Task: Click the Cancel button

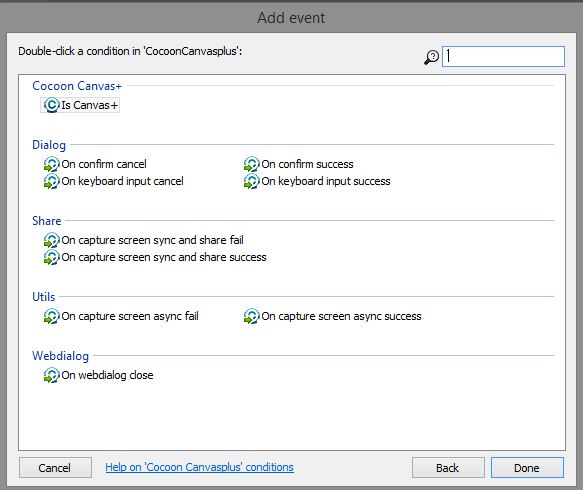Action: [x=55, y=468]
